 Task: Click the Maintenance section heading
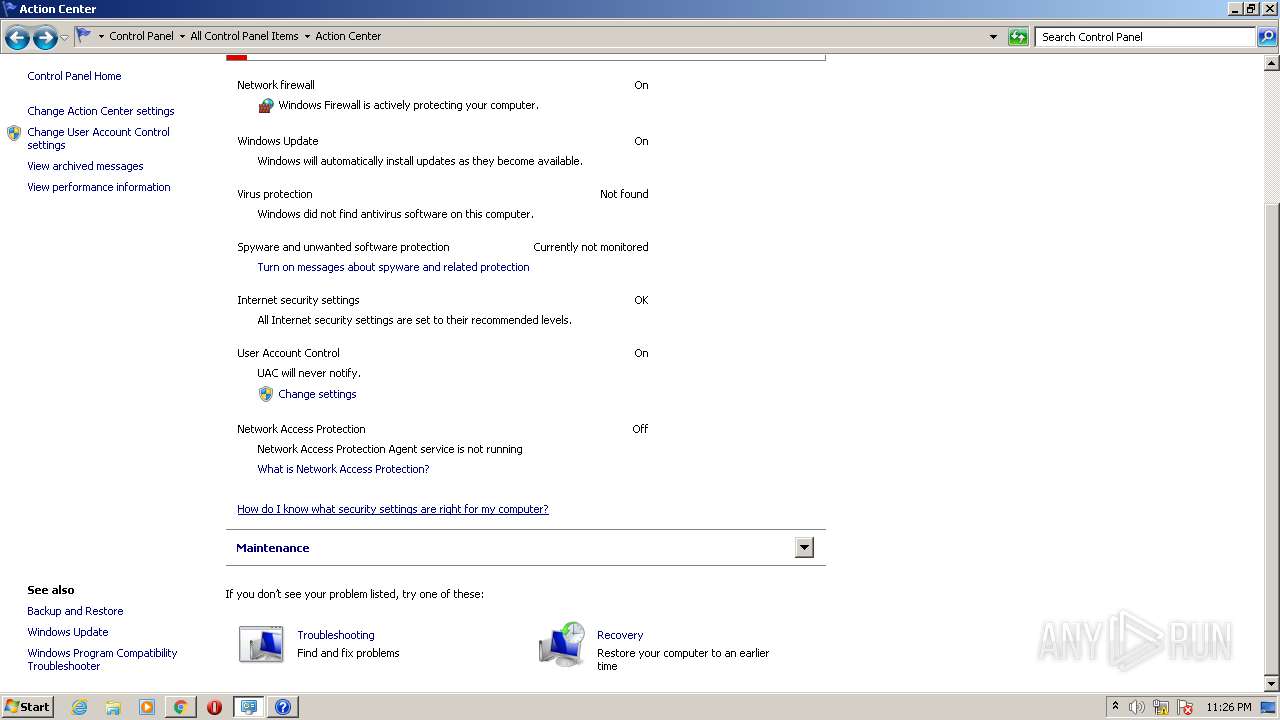pos(272,548)
